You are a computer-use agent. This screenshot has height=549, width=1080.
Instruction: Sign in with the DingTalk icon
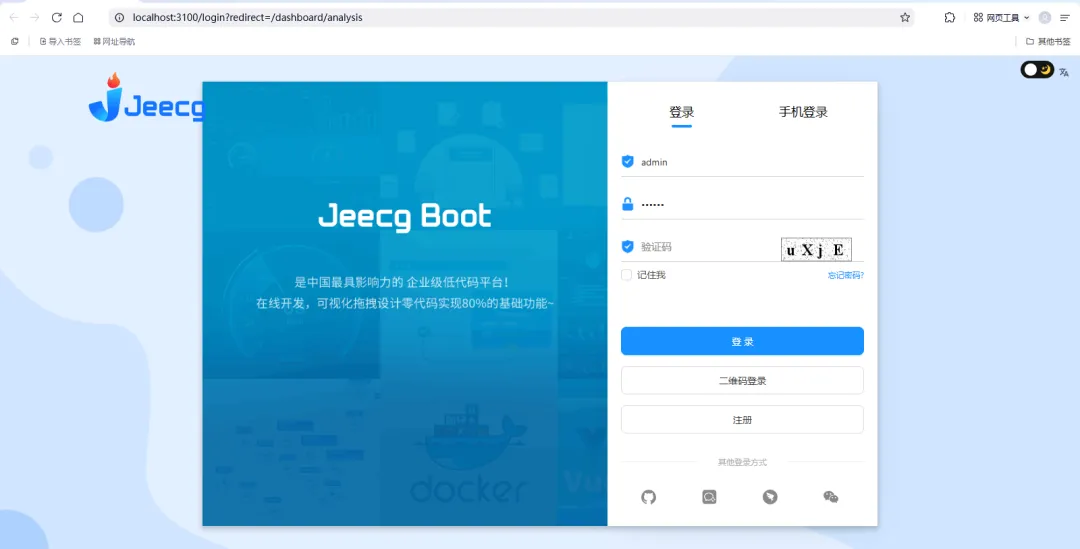(770, 497)
